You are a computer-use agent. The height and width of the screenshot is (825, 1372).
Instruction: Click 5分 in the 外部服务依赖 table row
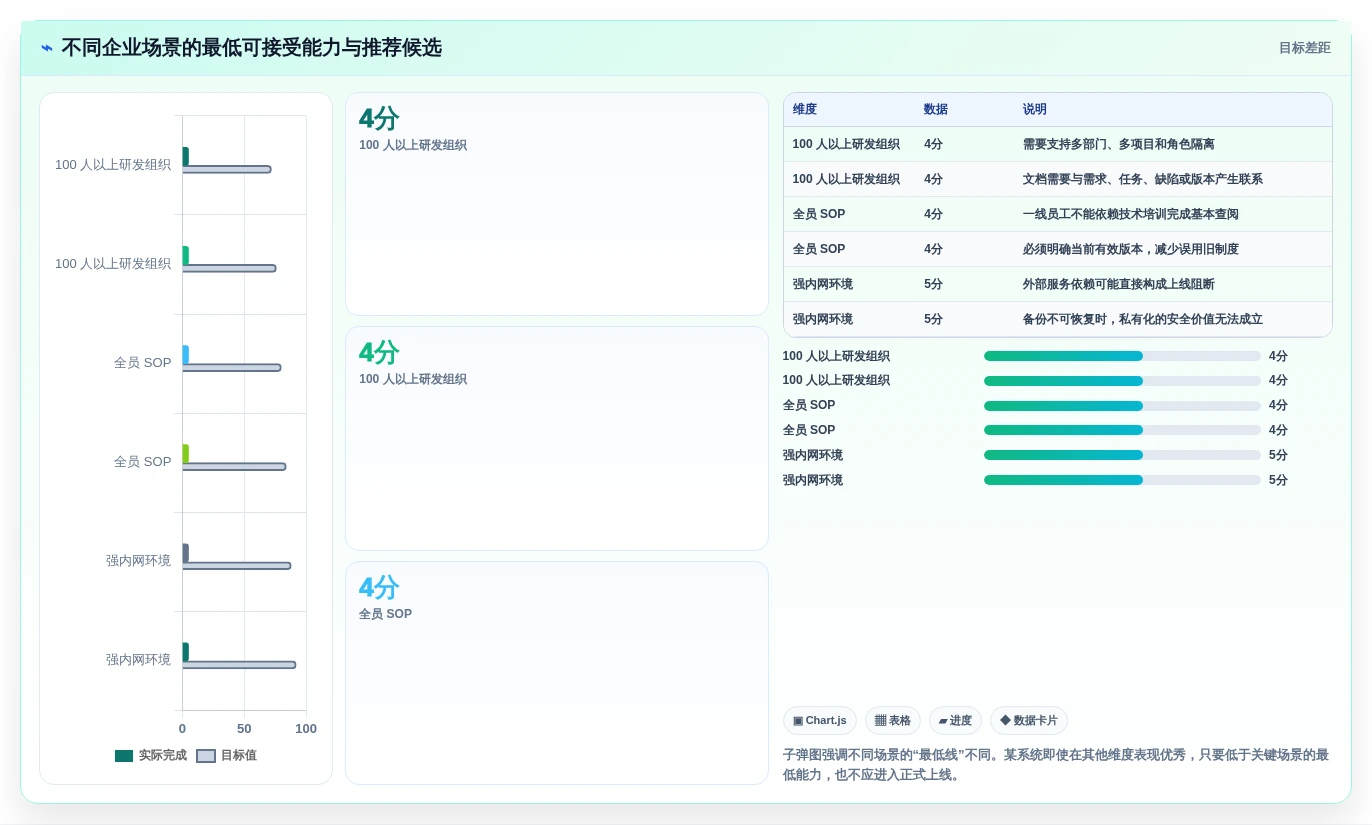(934, 285)
